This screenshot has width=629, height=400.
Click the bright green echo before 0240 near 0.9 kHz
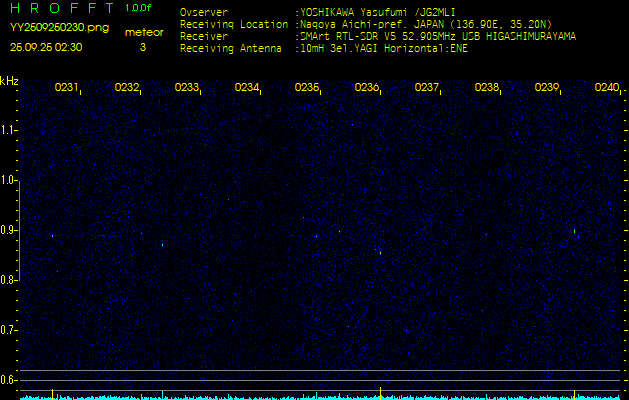[574, 231]
